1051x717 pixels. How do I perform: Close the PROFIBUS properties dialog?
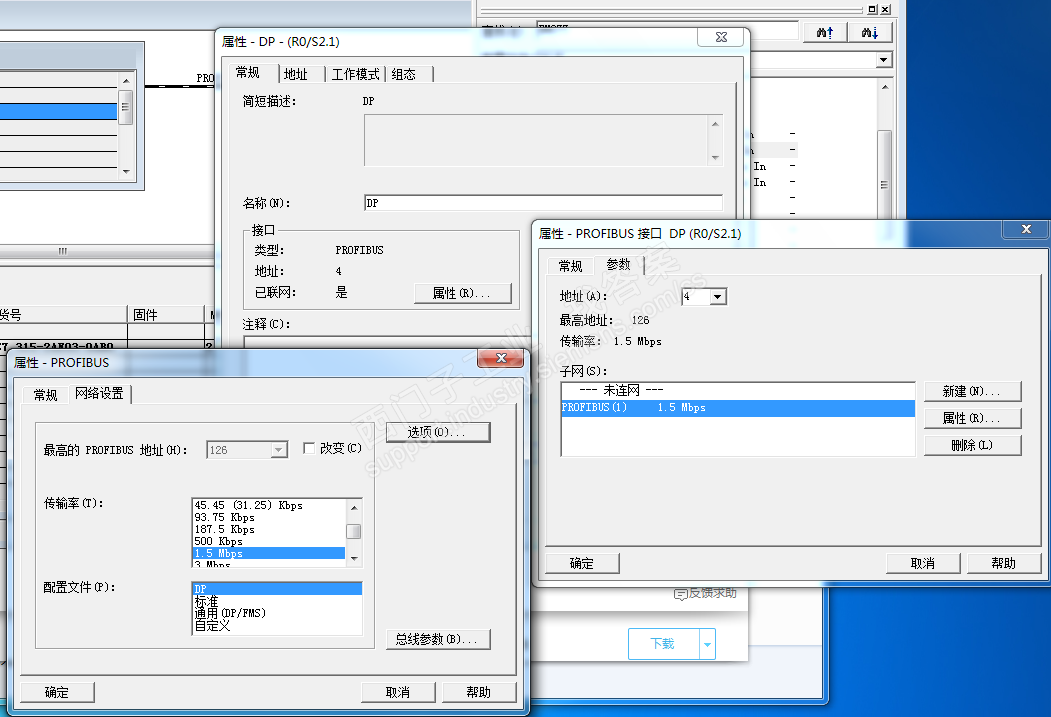point(501,358)
